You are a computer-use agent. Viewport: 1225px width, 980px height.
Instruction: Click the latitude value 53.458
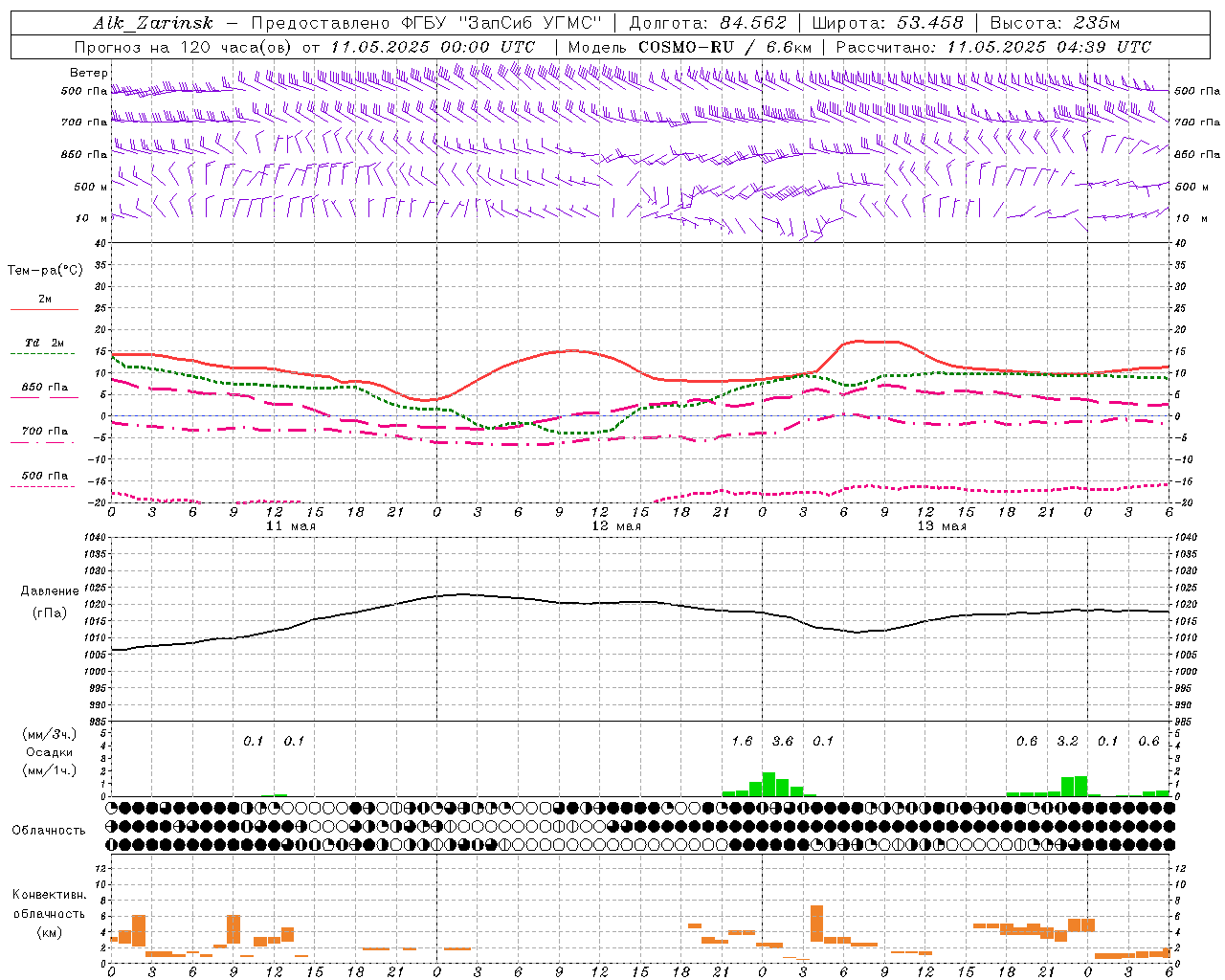[x=929, y=23]
